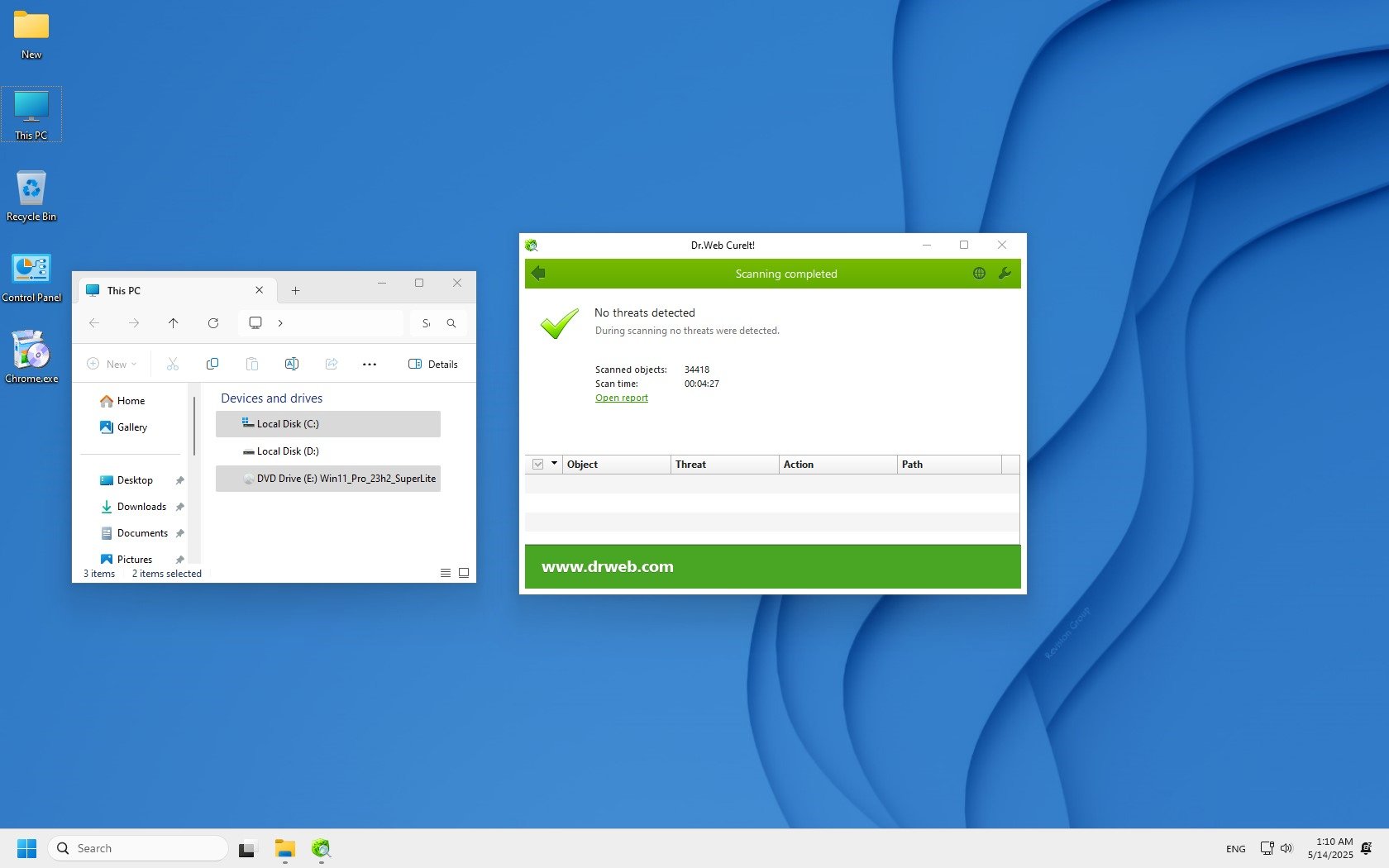The height and width of the screenshot is (868, 1389).
Task: Expand the address bar path chevron
Action: (280, 323)
